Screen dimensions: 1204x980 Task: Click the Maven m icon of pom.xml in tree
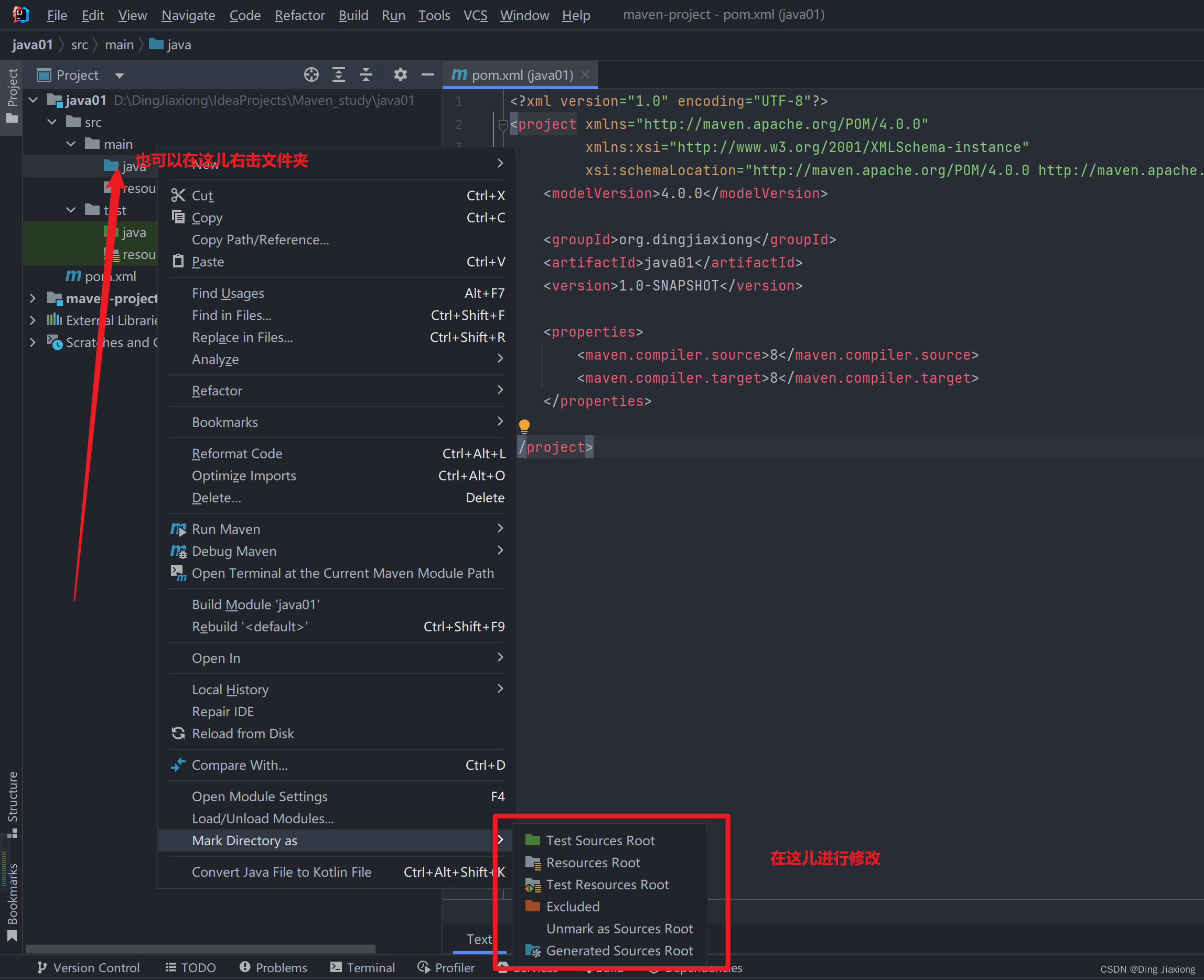(73, 276)
